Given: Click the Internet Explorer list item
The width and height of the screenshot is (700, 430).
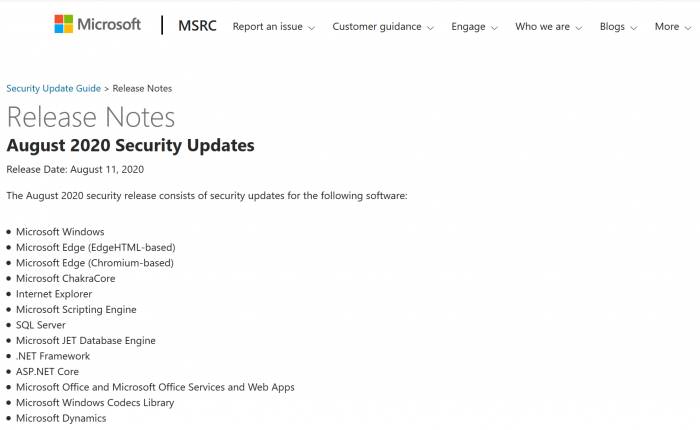Looking at the screenshot, I should (54, 294).
